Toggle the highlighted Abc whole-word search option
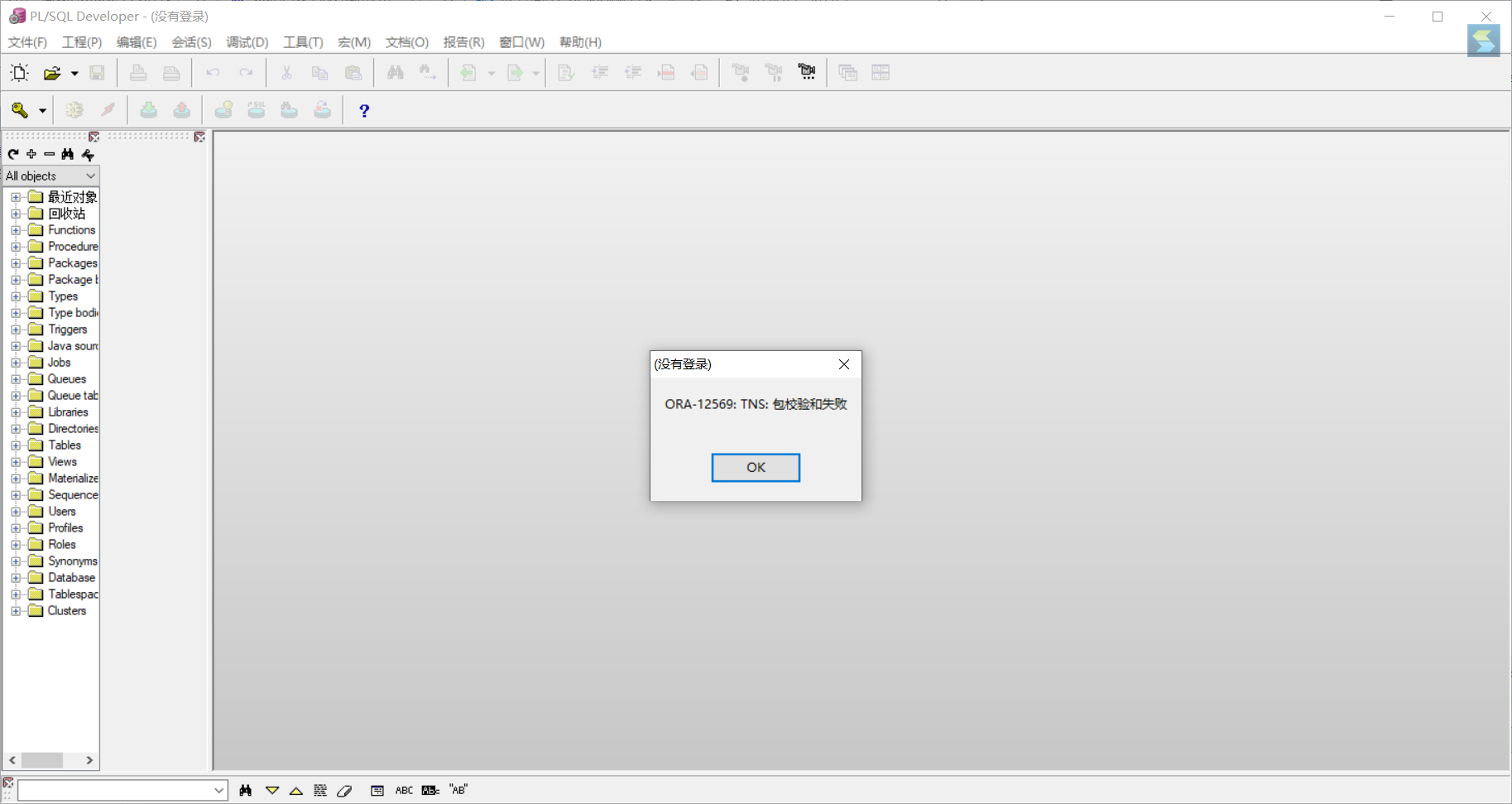 click(430, 791)
